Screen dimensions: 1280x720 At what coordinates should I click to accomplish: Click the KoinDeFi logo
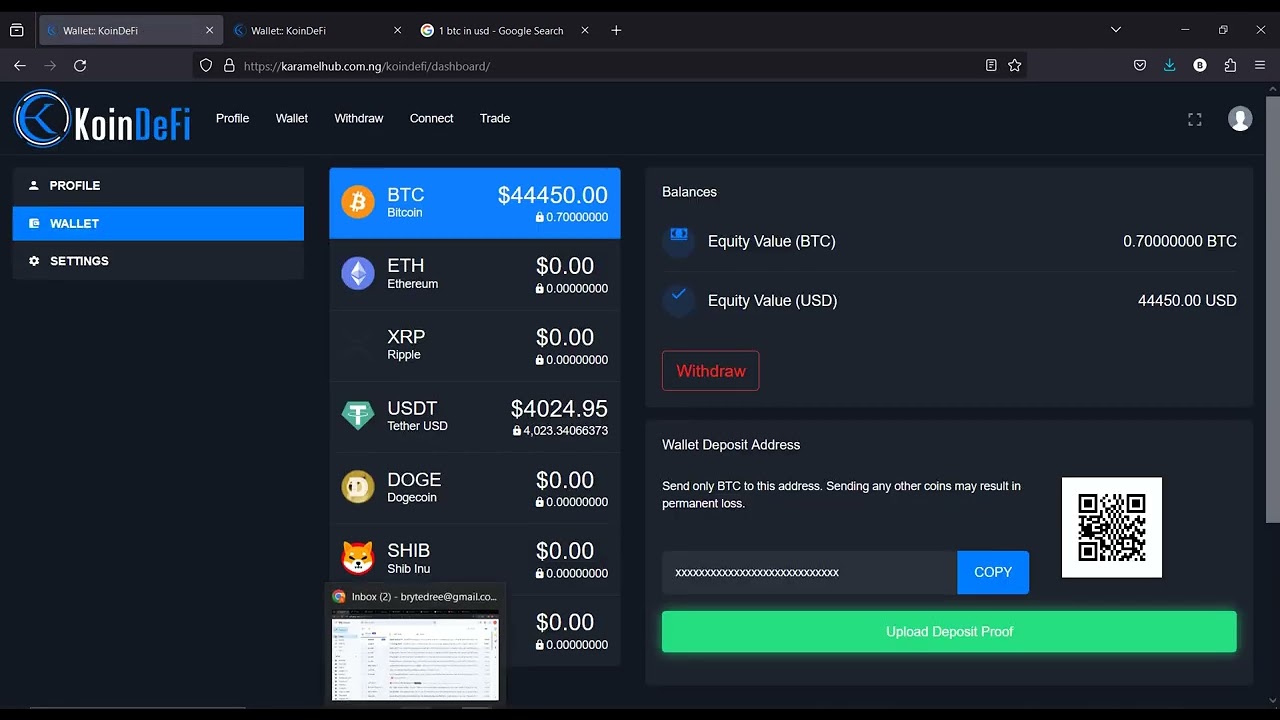tap(102, 118)
